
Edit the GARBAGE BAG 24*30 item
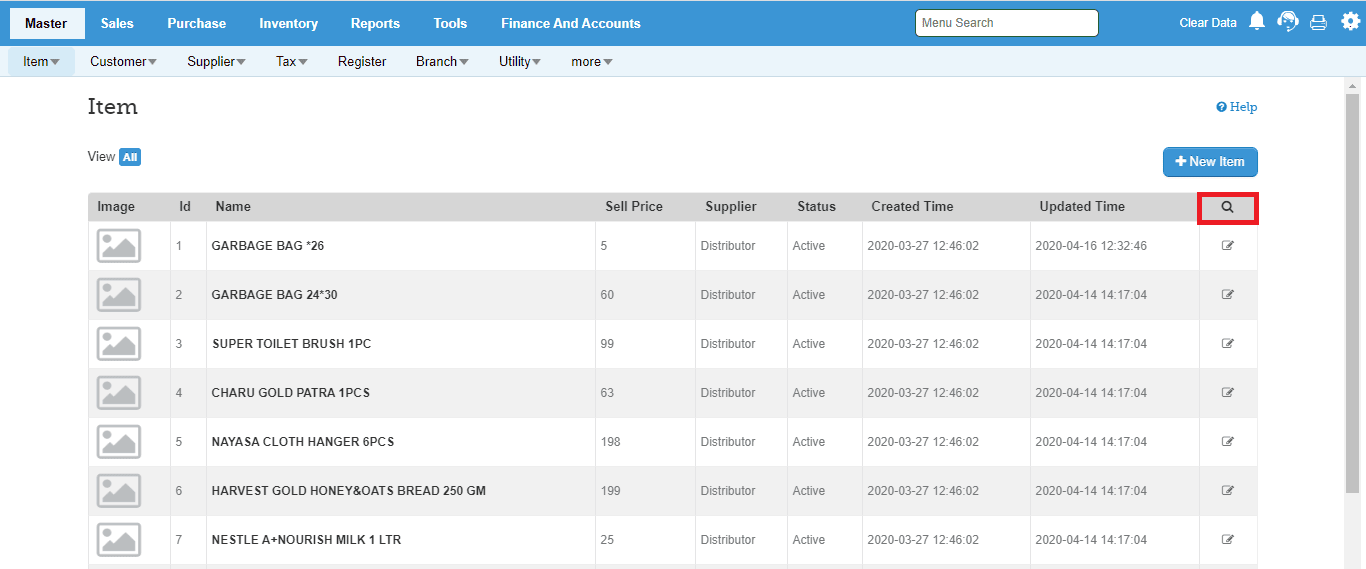coord(1228,294)
